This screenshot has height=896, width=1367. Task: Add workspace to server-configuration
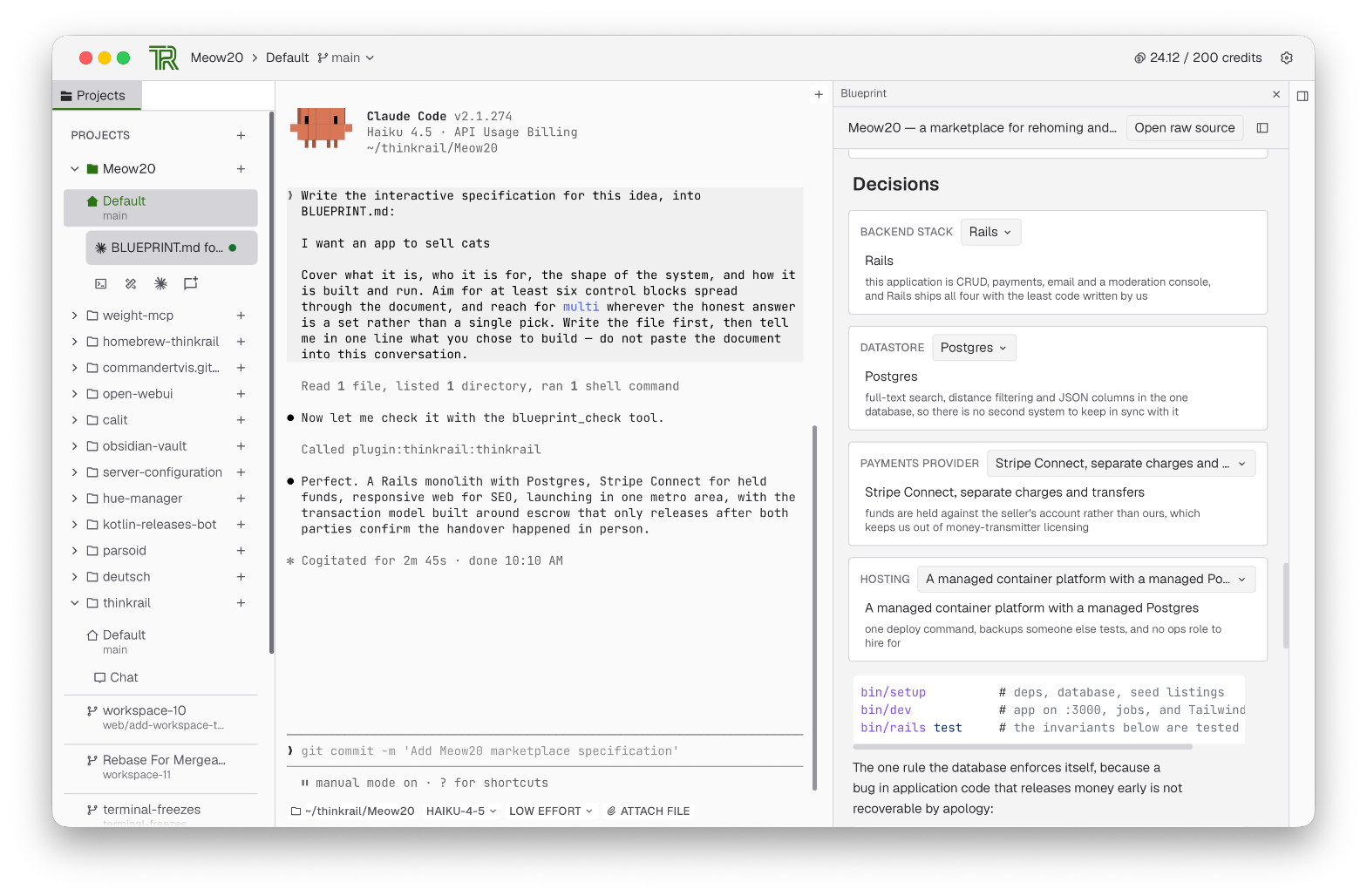241,472
